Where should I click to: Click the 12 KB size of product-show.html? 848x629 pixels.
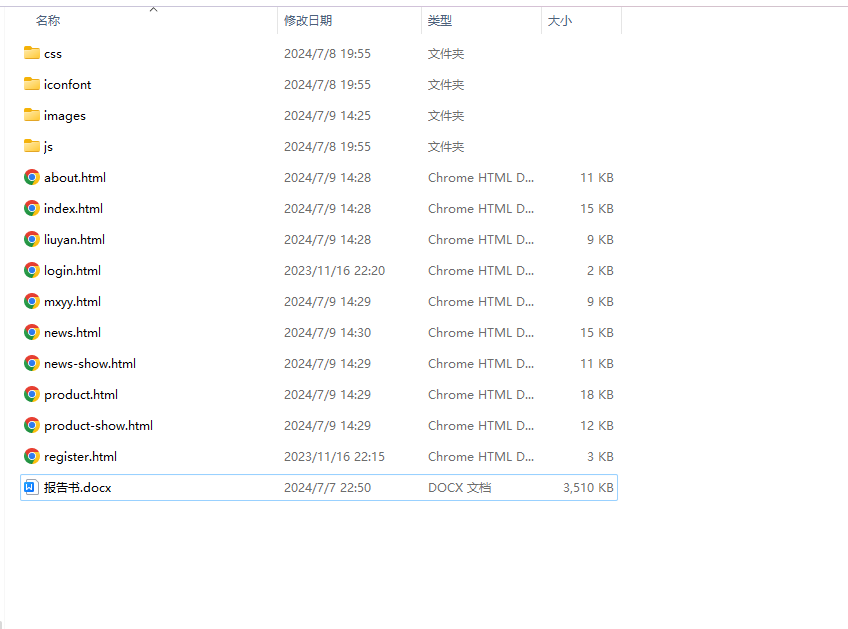click(597, 426)
